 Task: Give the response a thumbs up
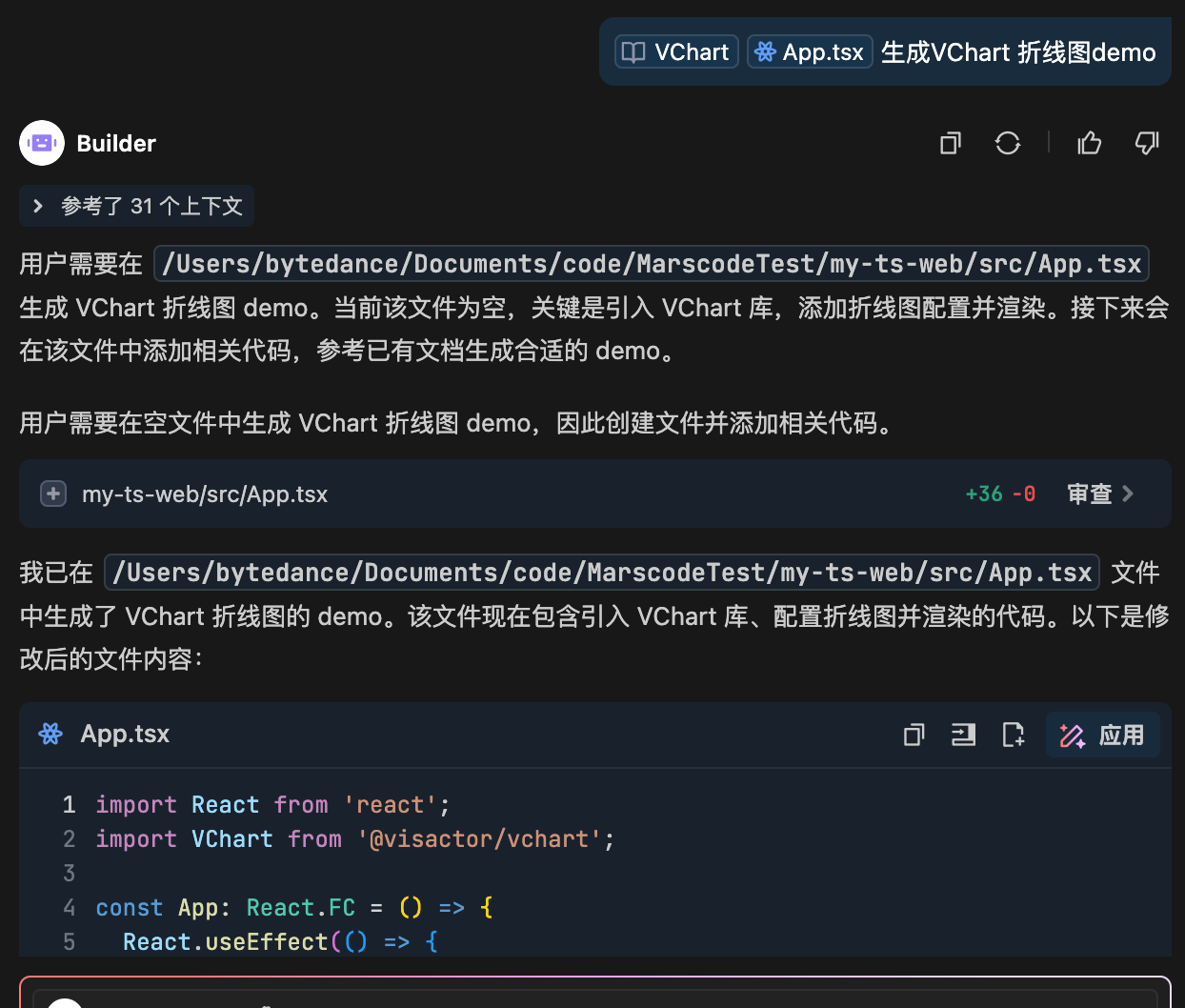click(x=1090, y=143)
